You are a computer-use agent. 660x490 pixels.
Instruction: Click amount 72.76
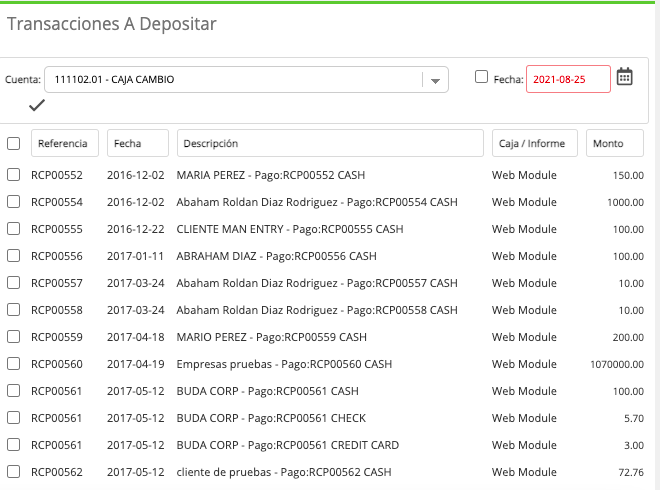point(631,472)
